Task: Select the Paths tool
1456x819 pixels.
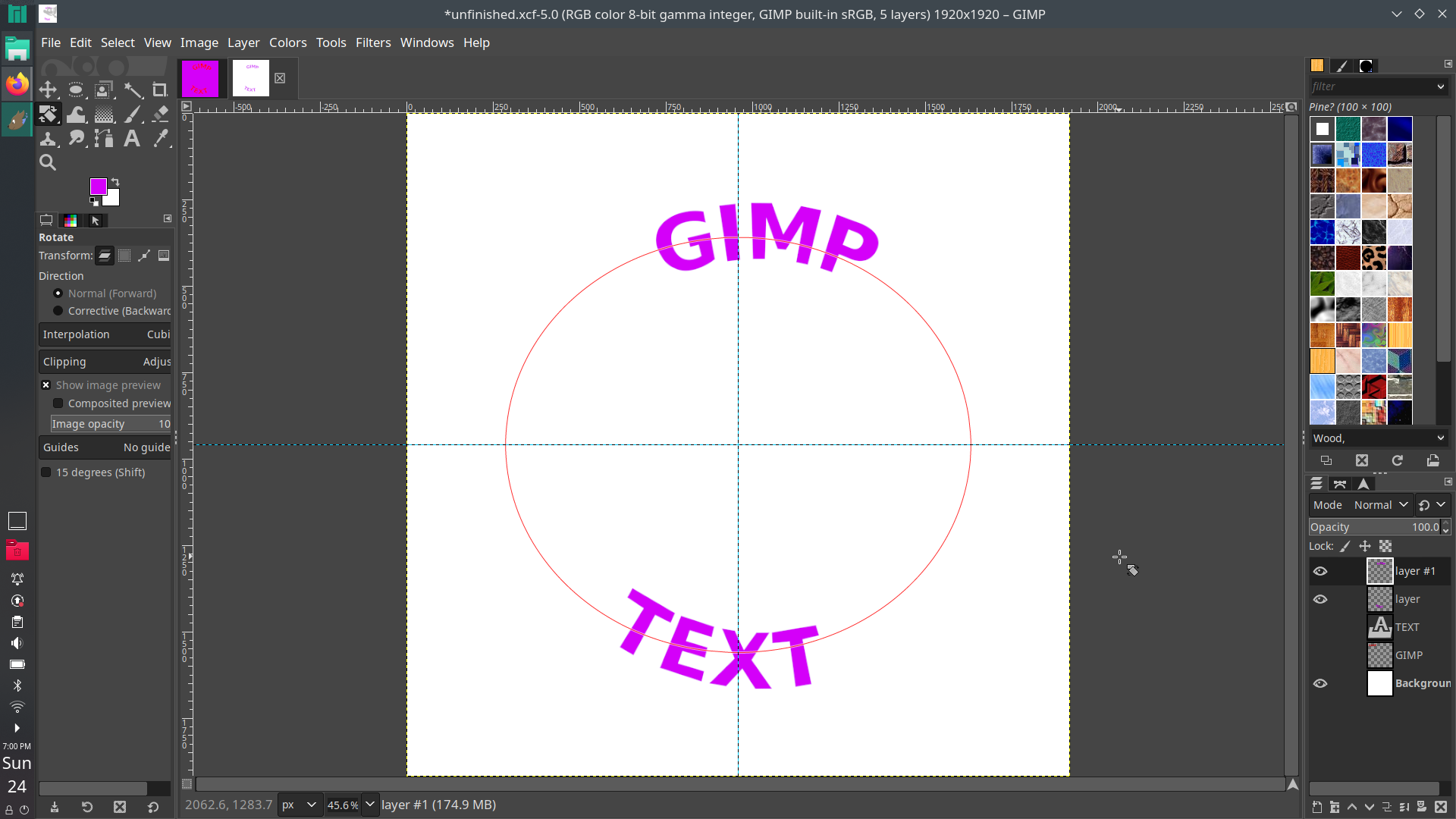Action: (x=104, y=138)
